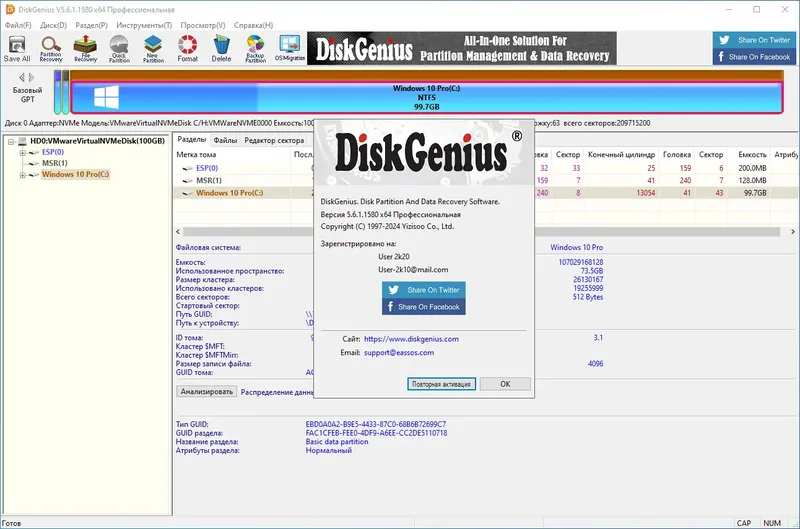Open the Backup Partition tool
The image size is (800, 529).
255,49
